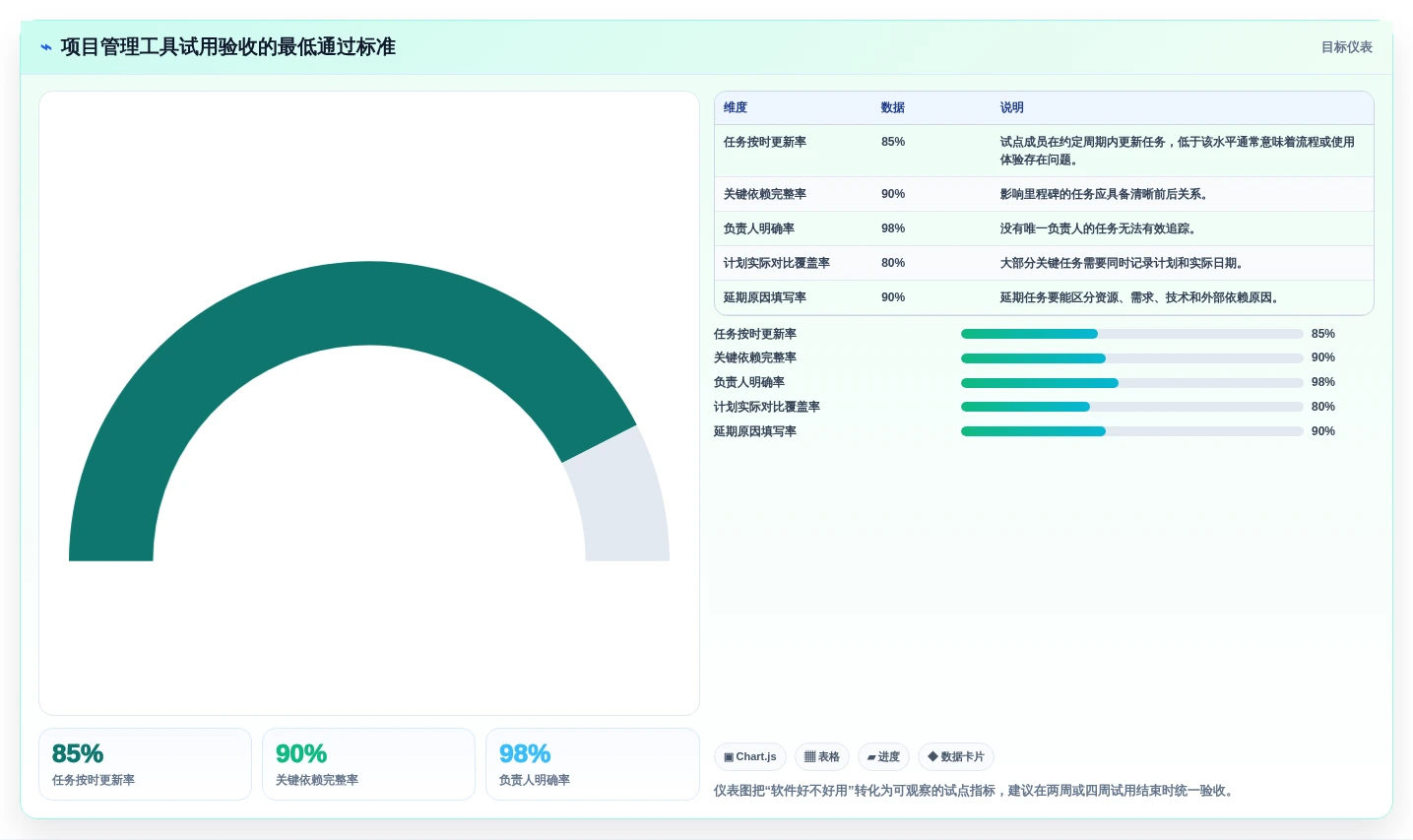The width and height of the screenshot is (1413, 840).
Task: Select 任务按时更新率 table row name
Action: pyautogui.click(x=765, y=142)
